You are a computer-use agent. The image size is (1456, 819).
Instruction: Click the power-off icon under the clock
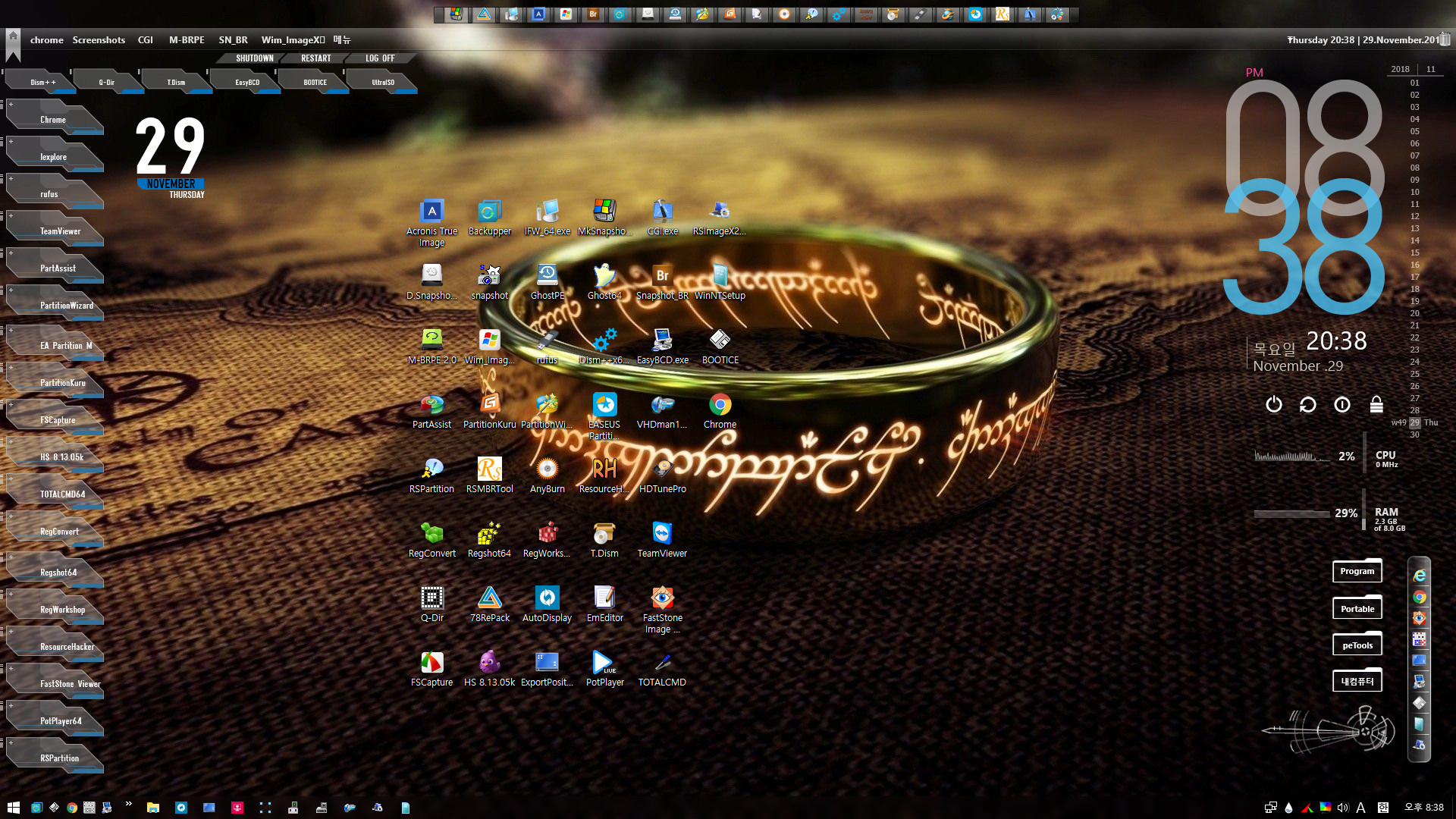[1274, 404]
